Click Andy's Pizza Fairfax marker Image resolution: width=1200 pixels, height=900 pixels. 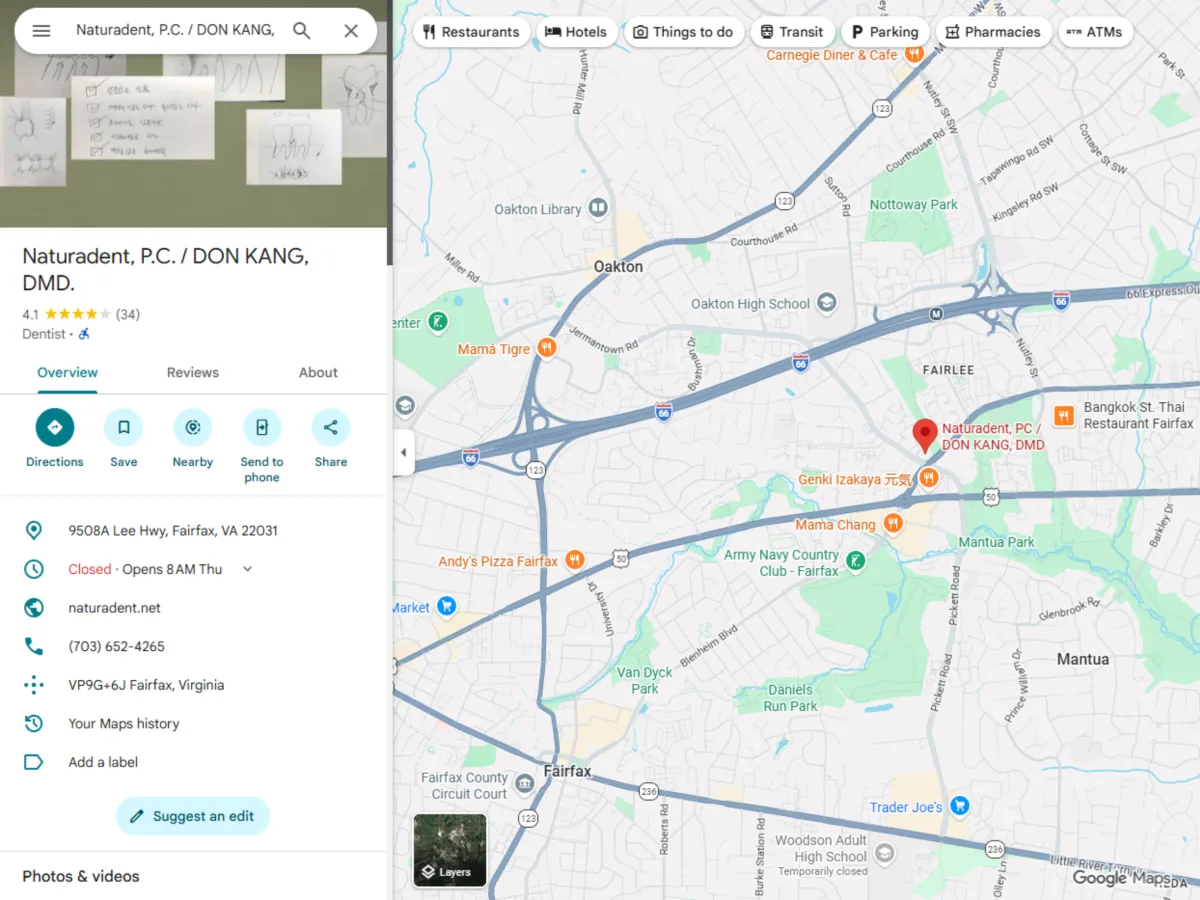click(575, 561)
